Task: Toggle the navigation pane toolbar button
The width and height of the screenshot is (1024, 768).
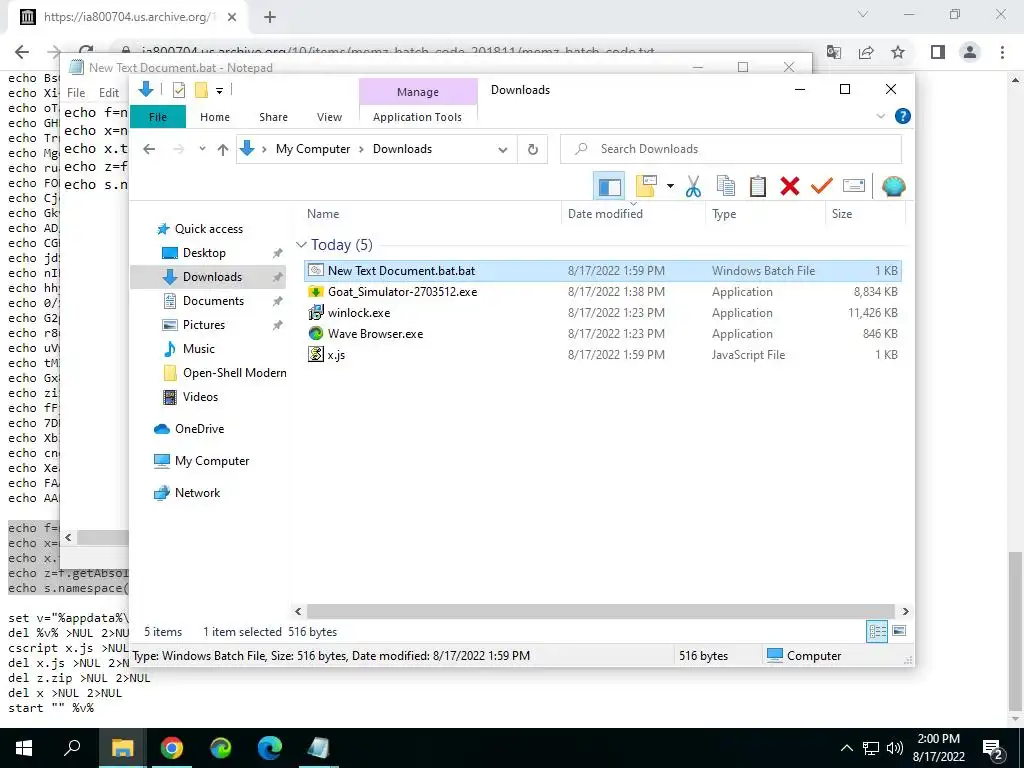Action: 609,186
